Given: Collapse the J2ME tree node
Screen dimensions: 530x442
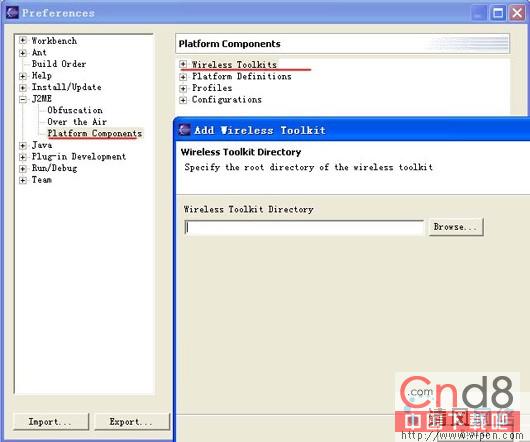Looking at the screenshot, I should click(23, 99).
